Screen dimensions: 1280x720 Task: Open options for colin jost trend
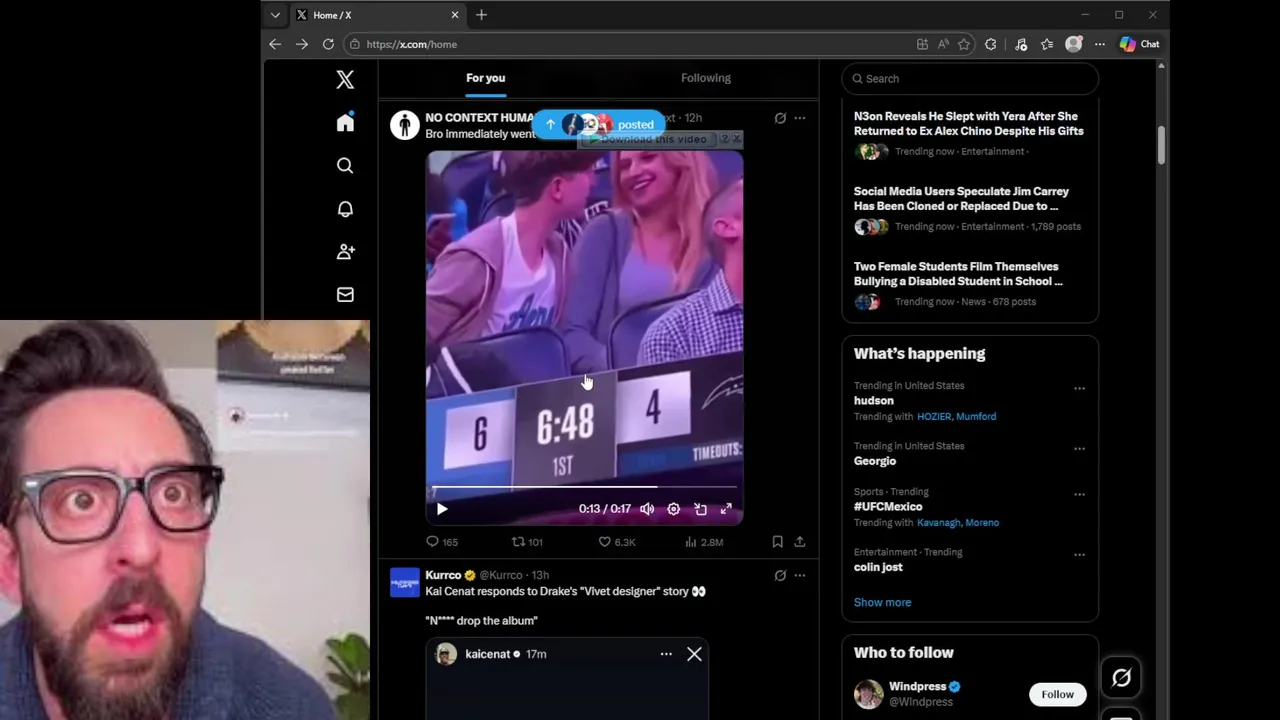(1079, 554)
